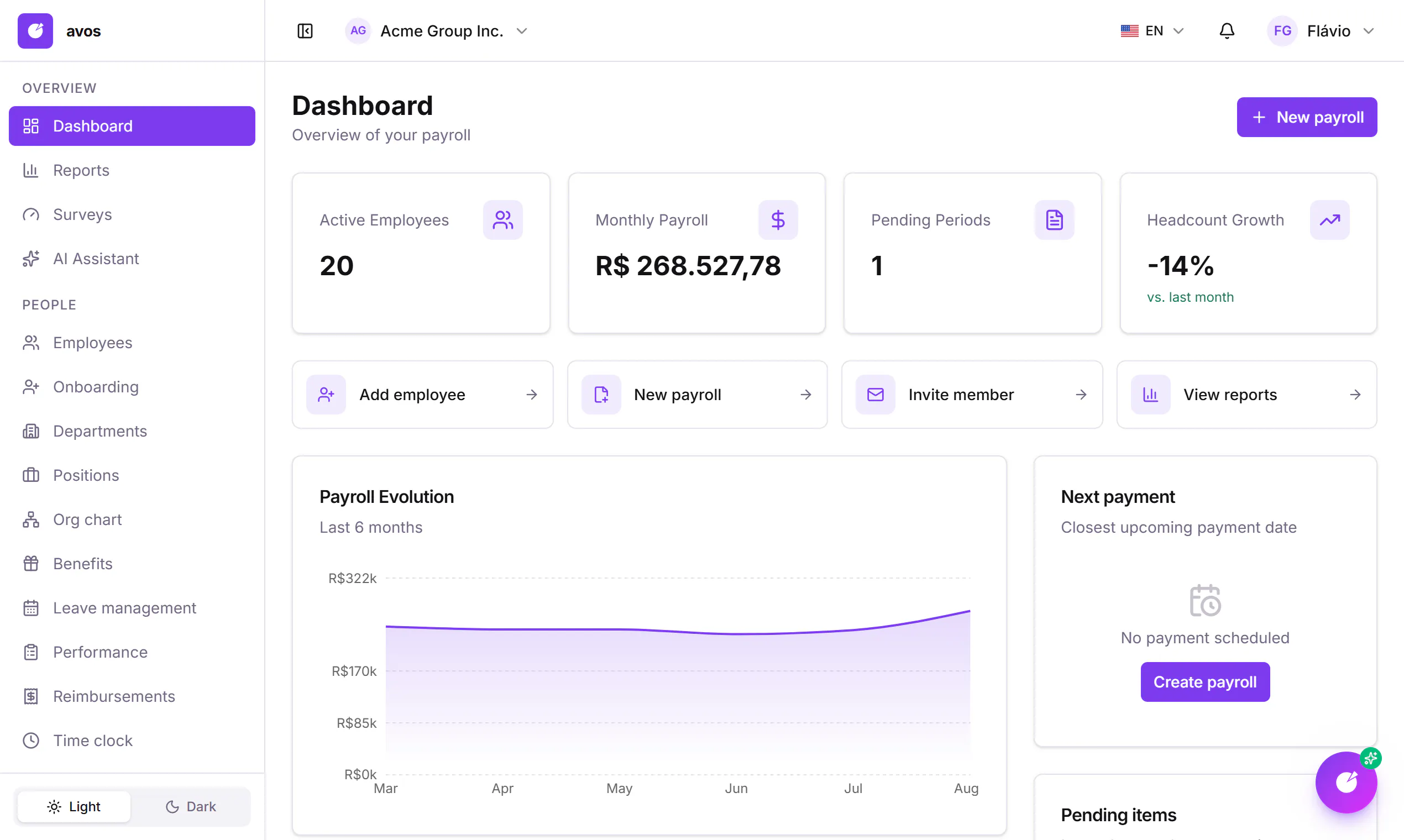
Task: Open notifications bell
Action: pos(1227,30)
